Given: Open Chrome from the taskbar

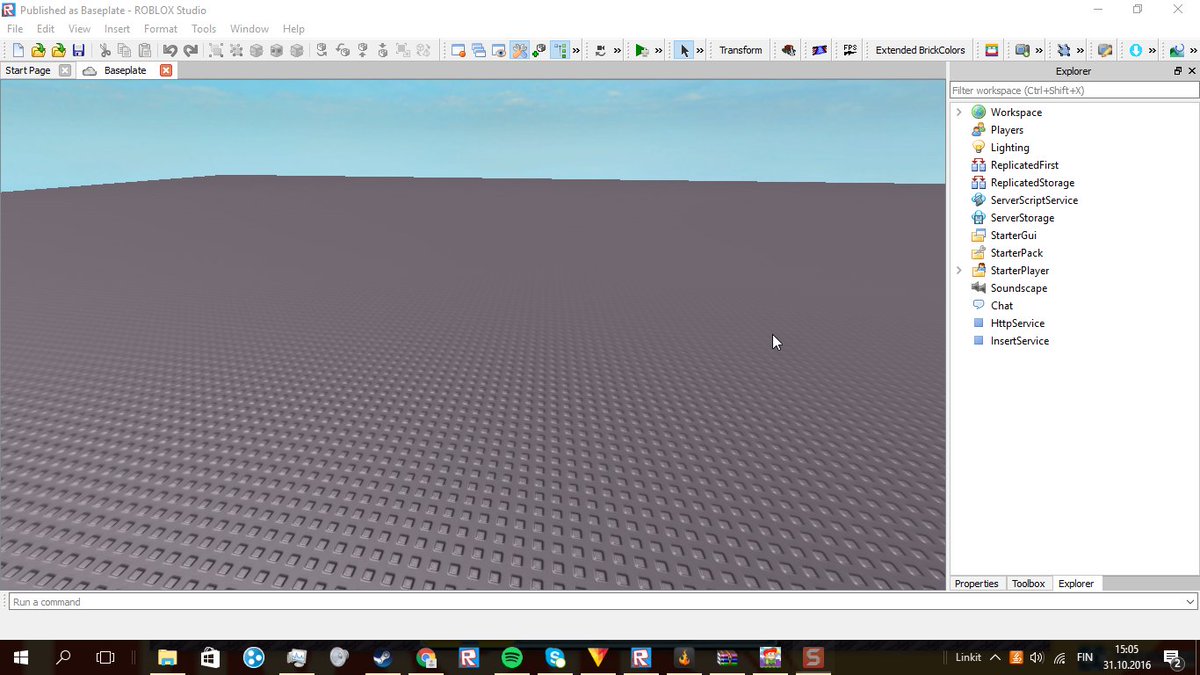Looking at the screenshot, I should [426, 658].
